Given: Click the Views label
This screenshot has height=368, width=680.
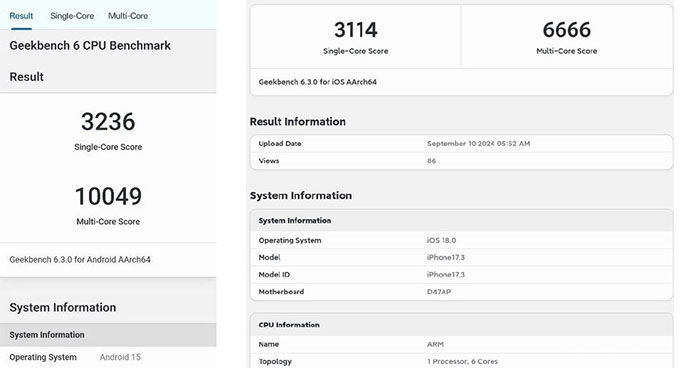Looking at the screenshot, I should 269,161.
